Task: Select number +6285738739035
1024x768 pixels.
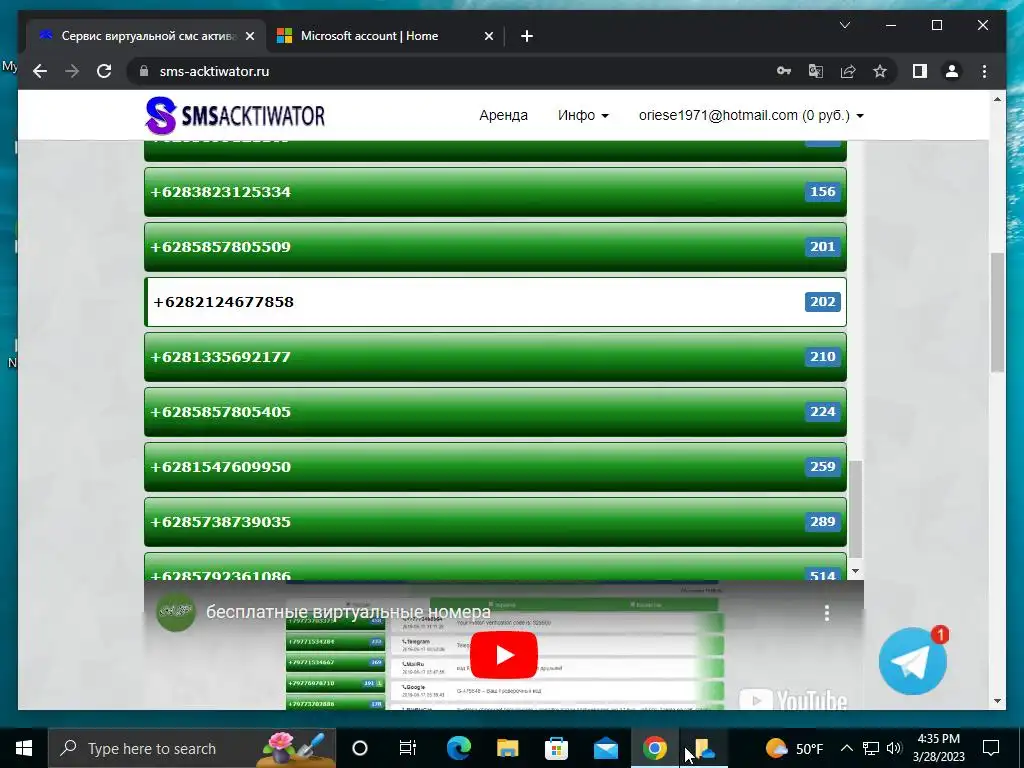Action: click(495, 522)
